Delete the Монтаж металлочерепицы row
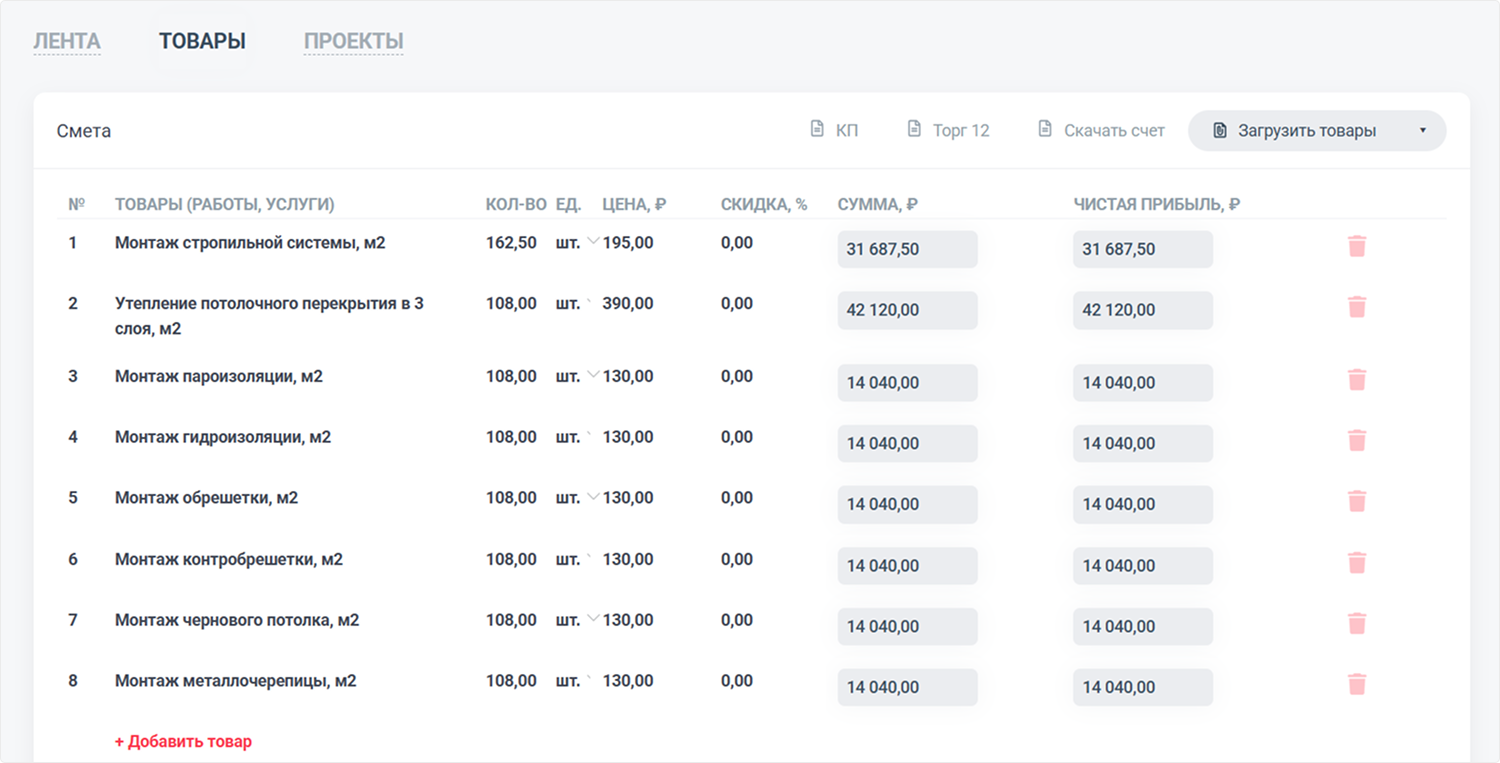 pos(1356,685)
